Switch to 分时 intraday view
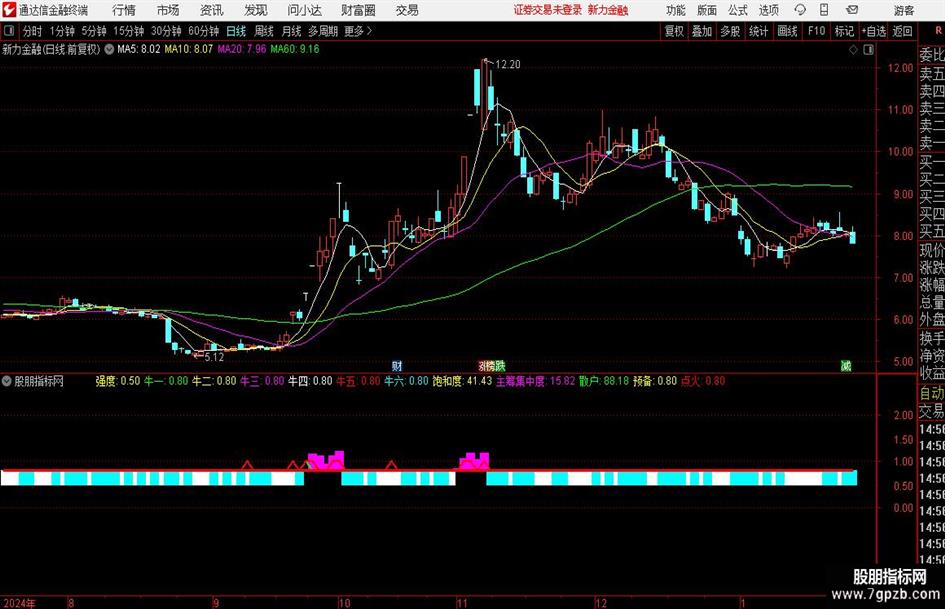This screenshot has height=609, width=945. [x=33, y=31]
